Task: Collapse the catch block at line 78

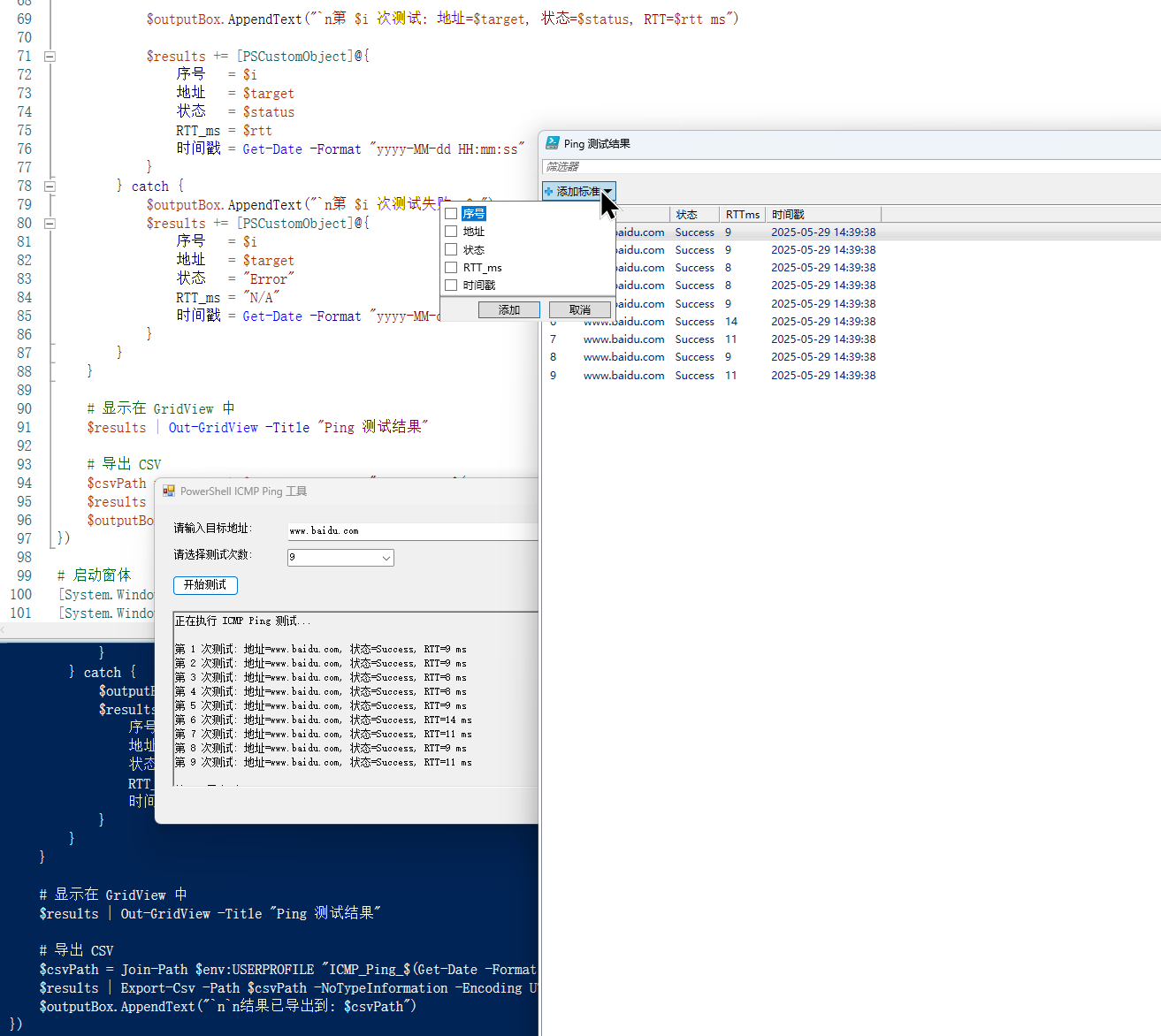Action: point(50,187)
